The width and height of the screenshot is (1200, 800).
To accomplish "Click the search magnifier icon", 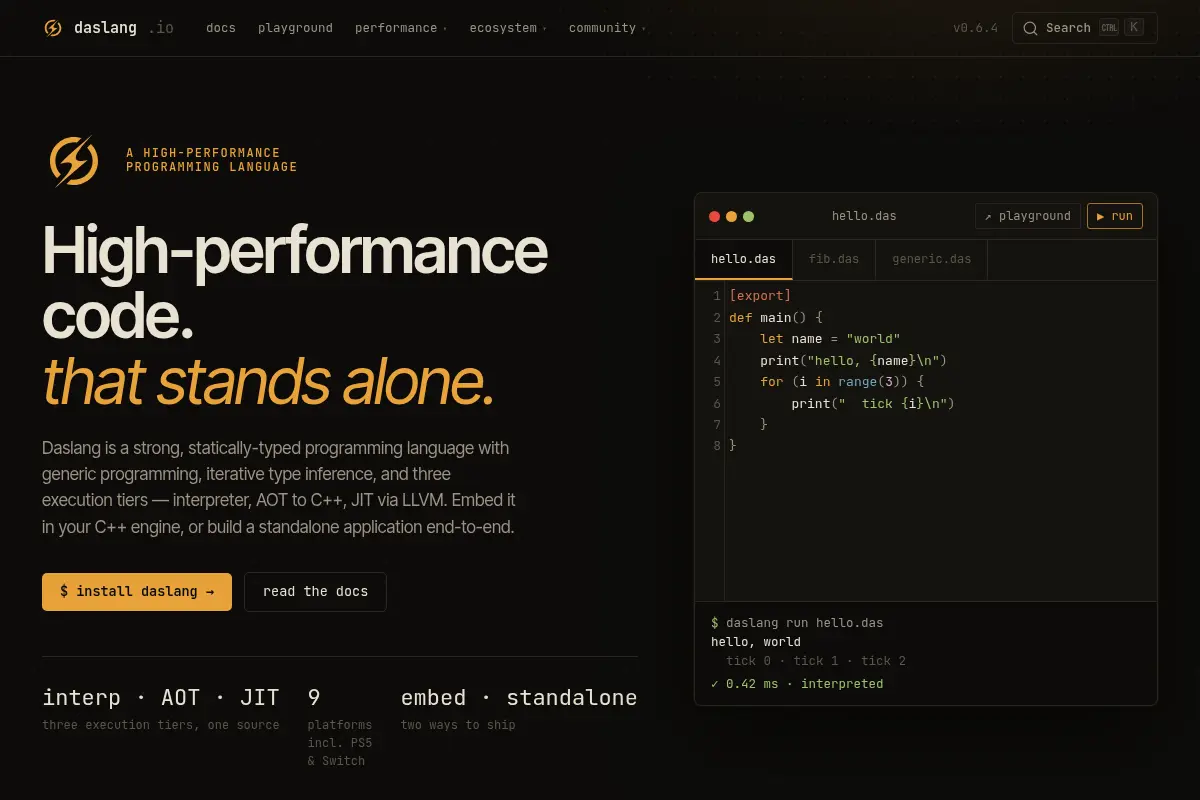I will tap(1030, 28).
